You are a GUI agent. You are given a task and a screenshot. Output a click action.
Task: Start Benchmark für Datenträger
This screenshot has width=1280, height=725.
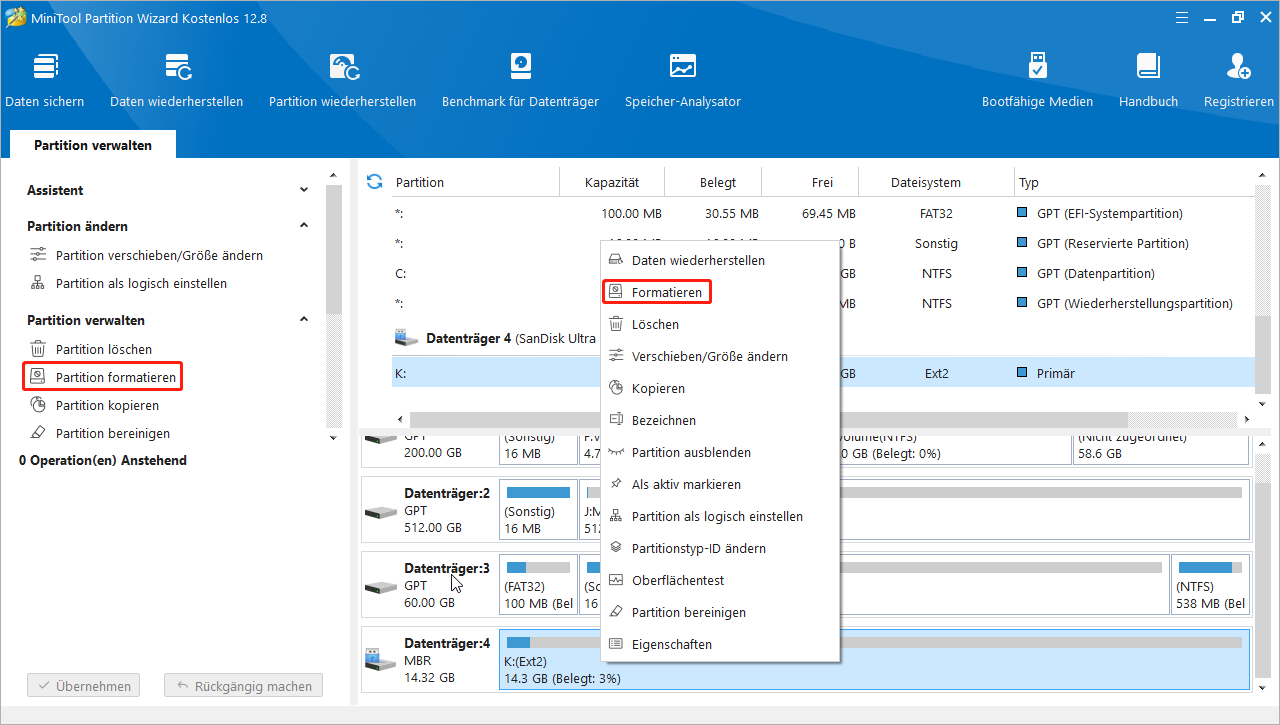pyautogui.click(x=520, y=81)
